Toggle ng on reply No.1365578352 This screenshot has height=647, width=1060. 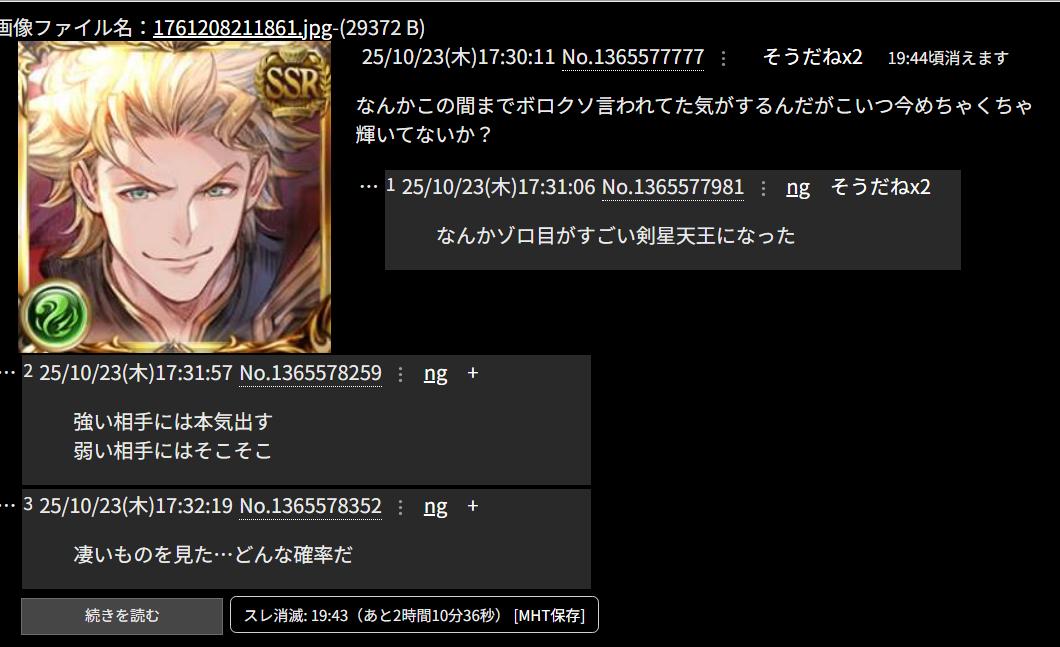[435, 507]
